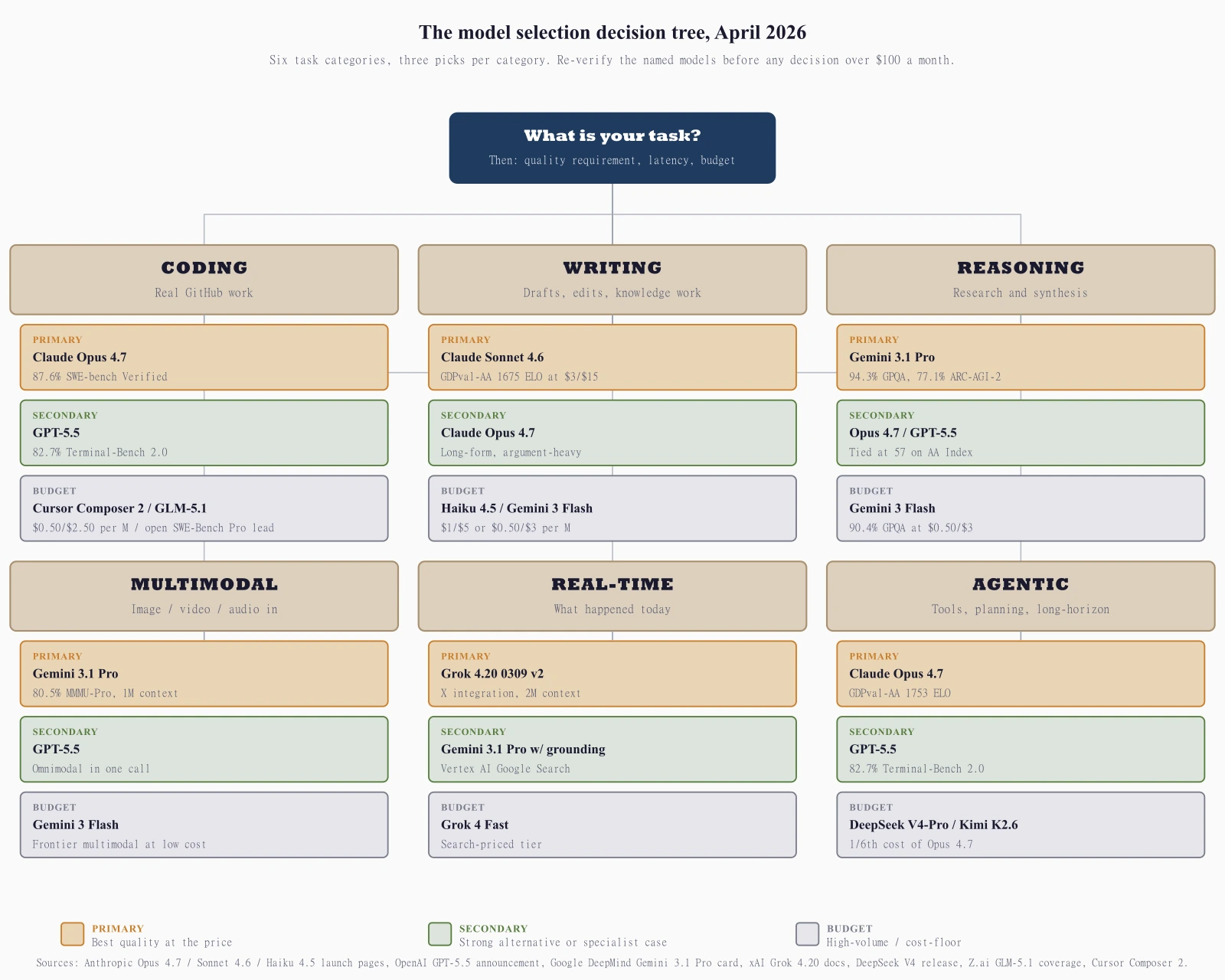This screenshot has height=980, width=1225.
Task: Select the CODING category header
Action: 204,279
